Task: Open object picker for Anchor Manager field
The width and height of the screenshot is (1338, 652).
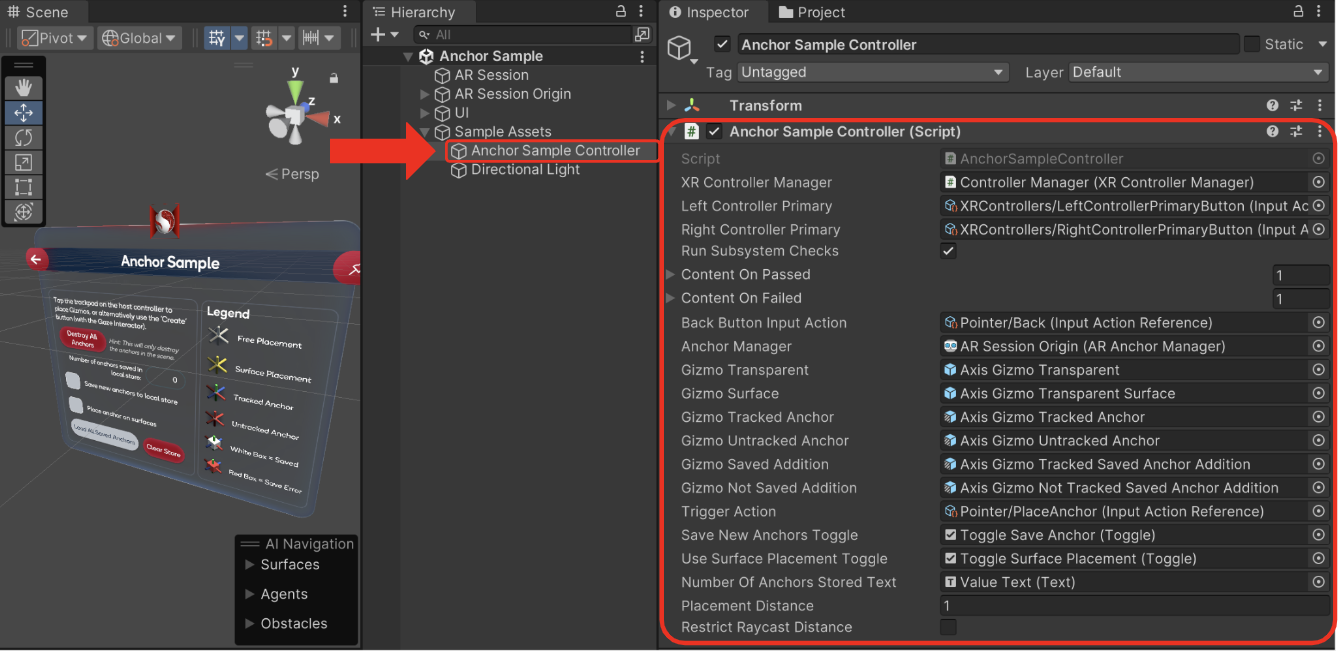Action: coord(1319,346)
